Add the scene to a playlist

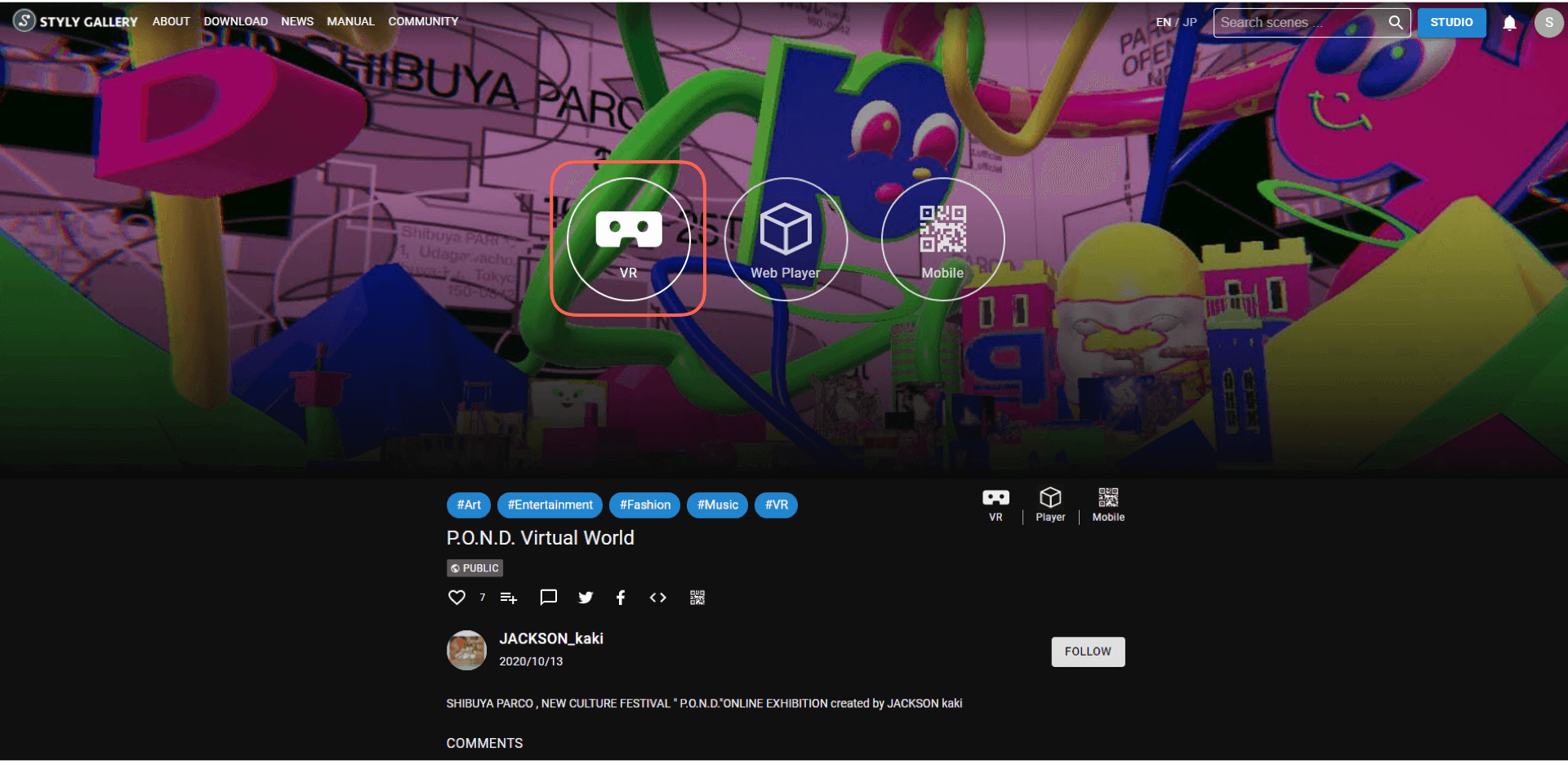click(509, 597)
